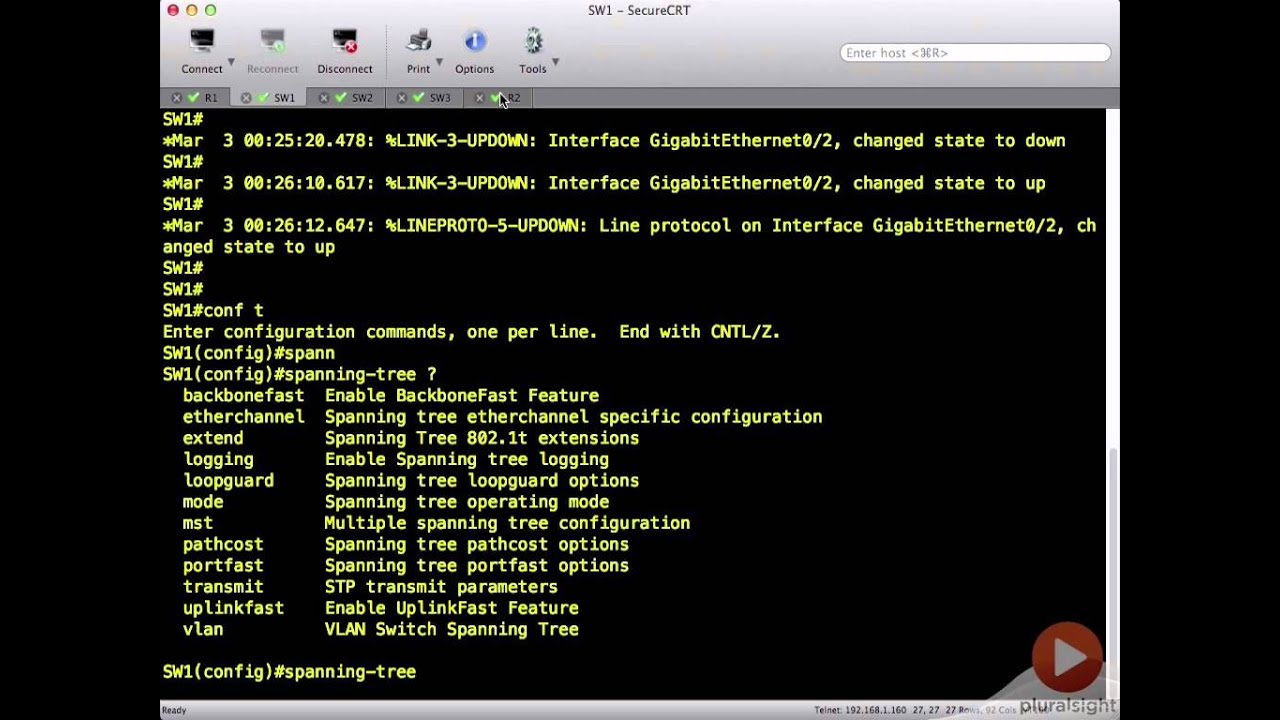Click the 00:26:12.647 LINEPROTO log line
Viewport: 1280px width, 720px height.
pos(630,236)
